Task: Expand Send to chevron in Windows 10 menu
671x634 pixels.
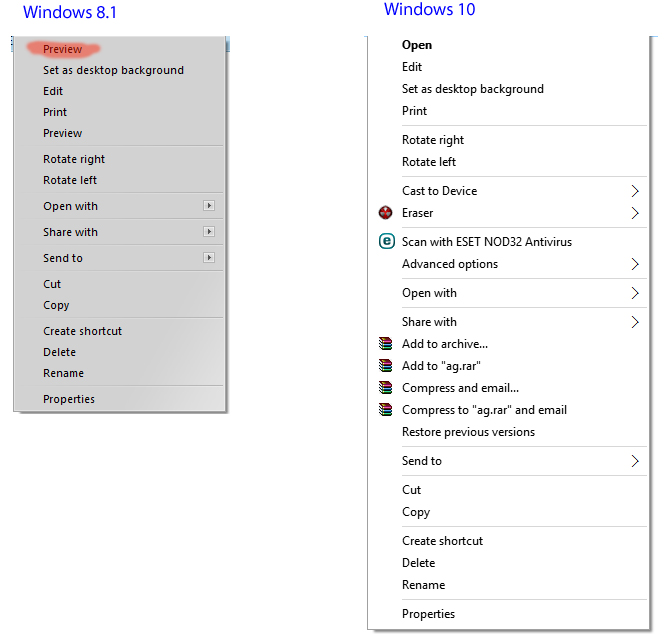Action: click(635, 461)
